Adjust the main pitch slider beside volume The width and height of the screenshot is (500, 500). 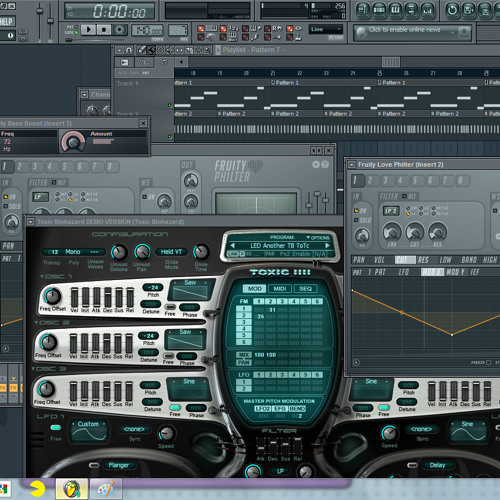[x=50, y=20]
